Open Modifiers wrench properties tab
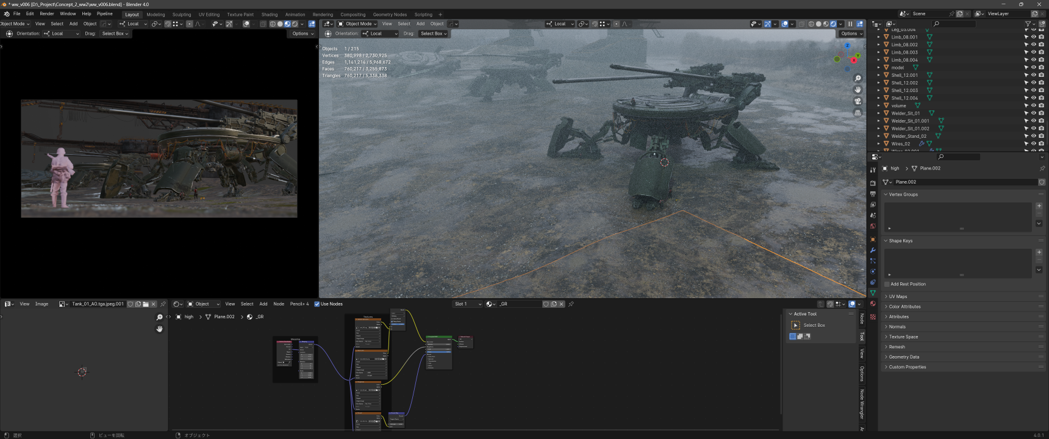 [872, 250]
